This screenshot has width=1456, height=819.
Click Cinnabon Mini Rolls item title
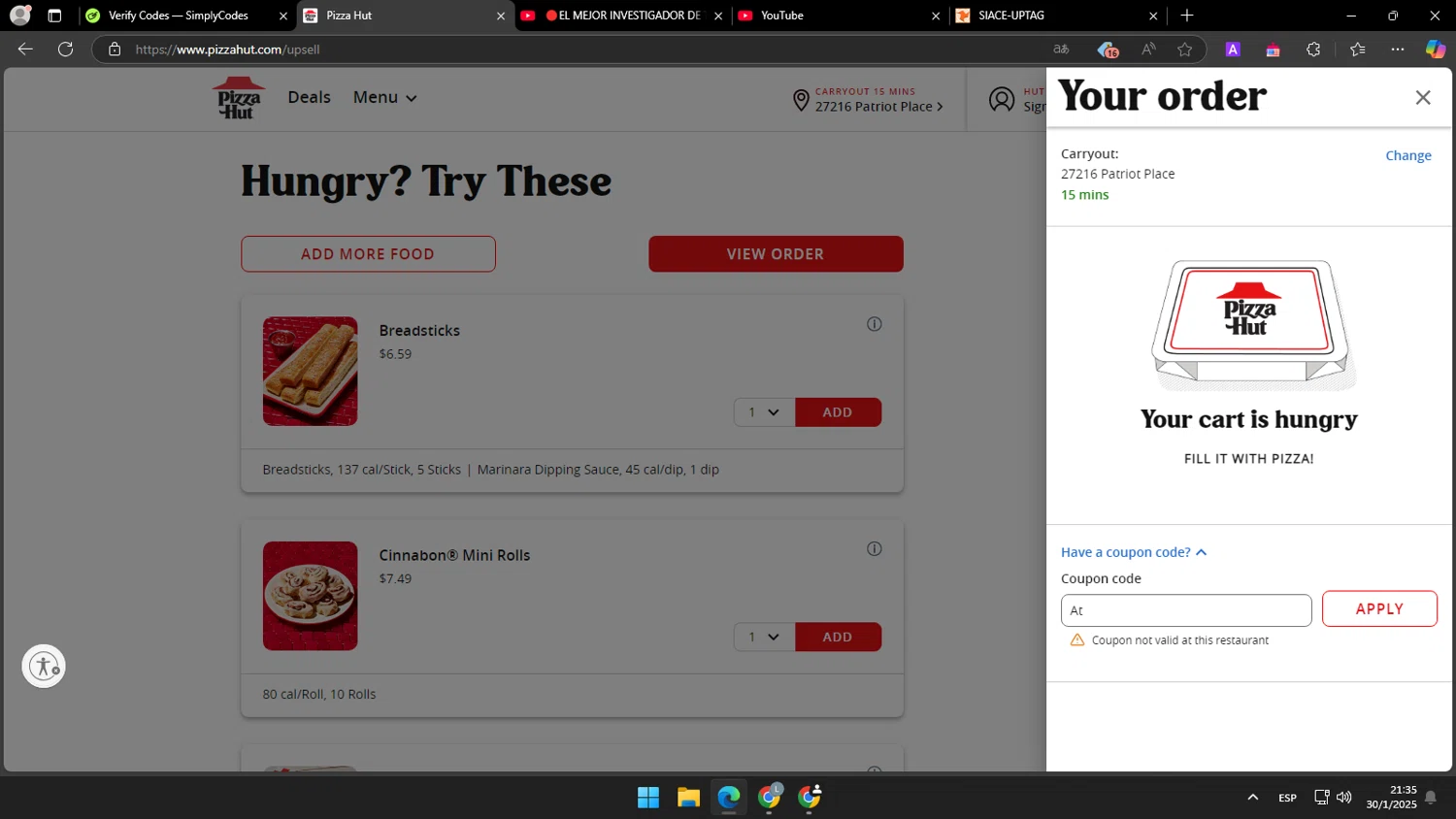pos(454,556)
